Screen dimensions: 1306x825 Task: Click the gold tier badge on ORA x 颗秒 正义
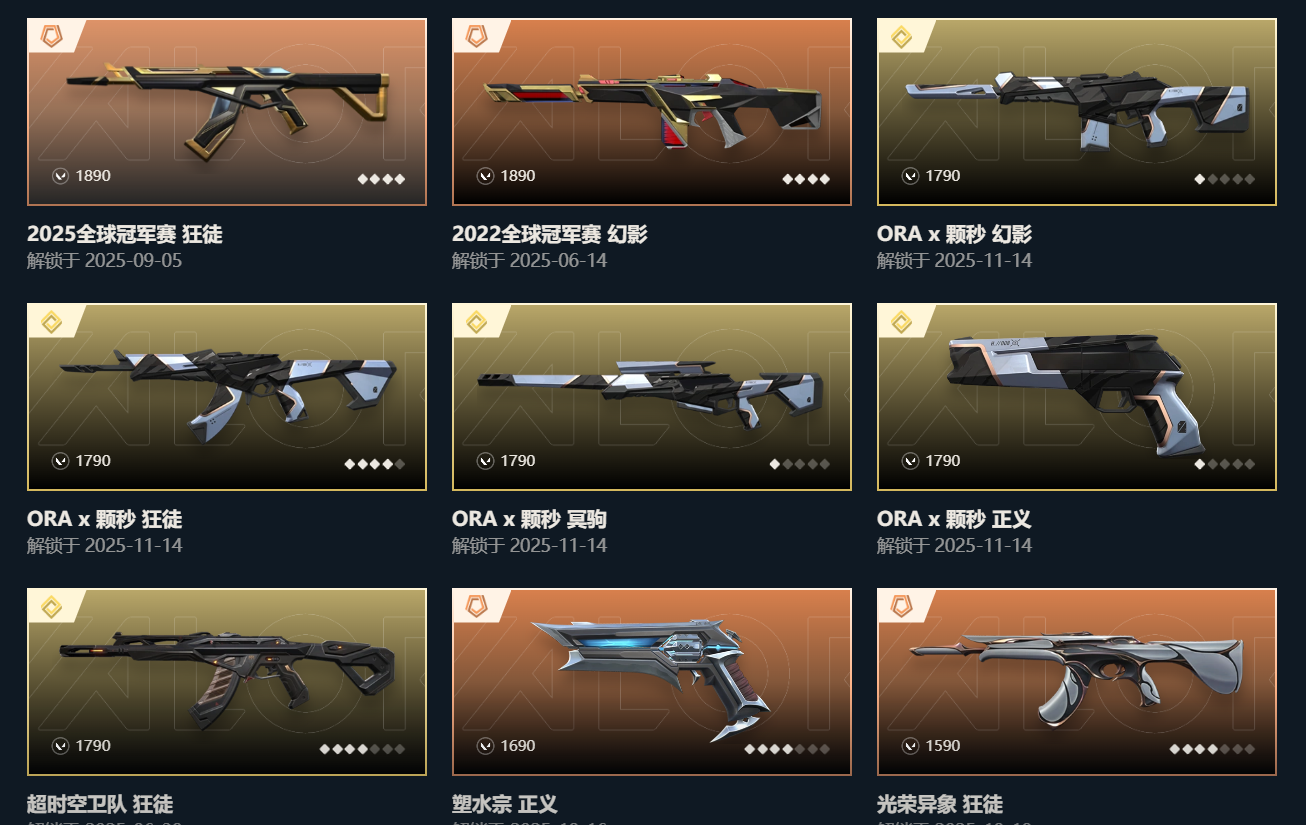(x=901, y=322)
